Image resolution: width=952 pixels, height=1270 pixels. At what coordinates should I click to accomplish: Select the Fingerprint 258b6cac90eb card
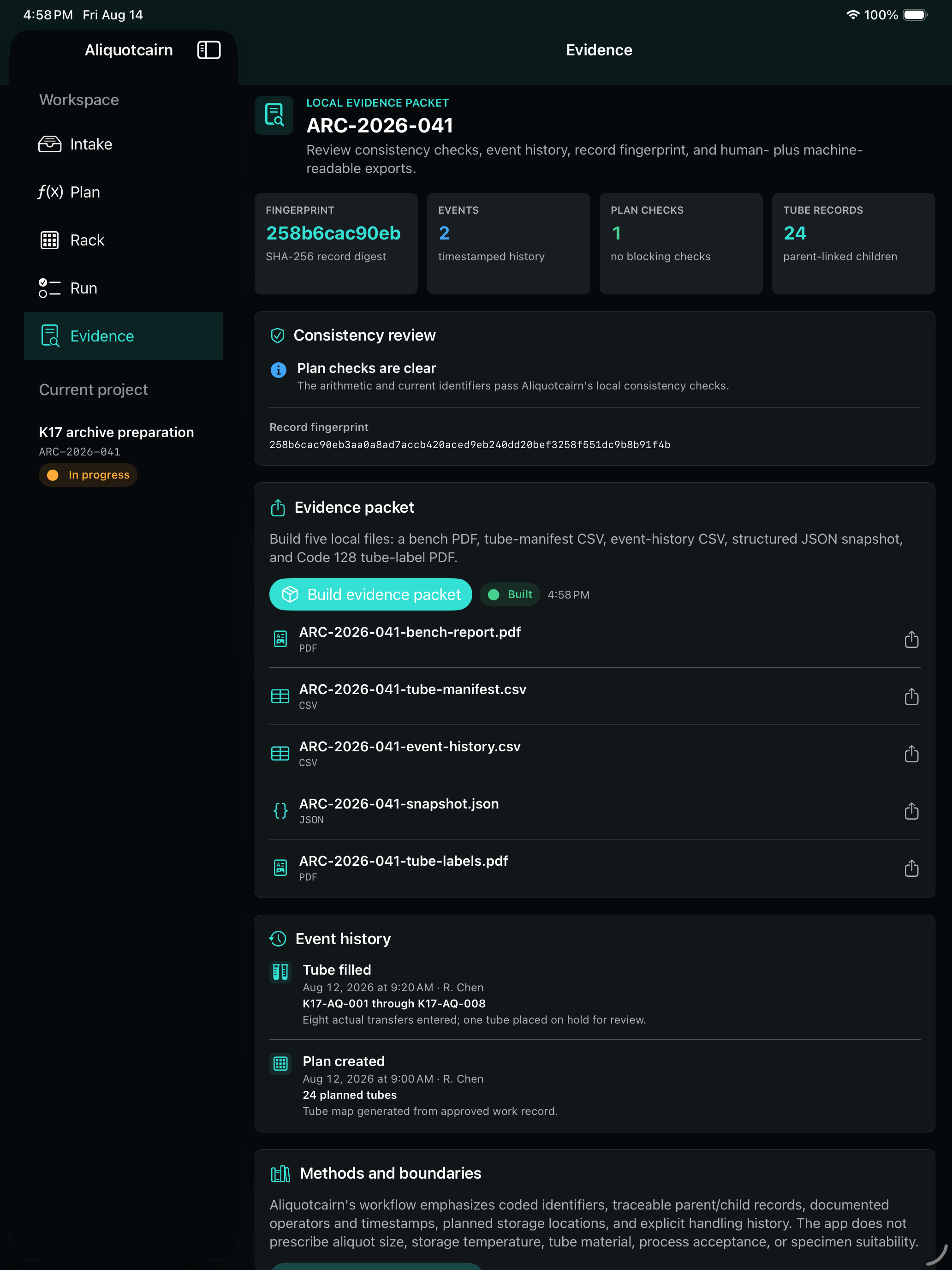coord(336,244)
